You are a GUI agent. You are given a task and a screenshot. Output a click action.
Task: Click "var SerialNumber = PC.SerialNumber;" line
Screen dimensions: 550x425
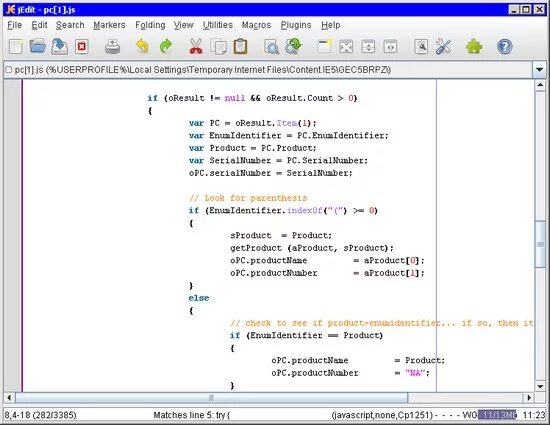point(278,161)
